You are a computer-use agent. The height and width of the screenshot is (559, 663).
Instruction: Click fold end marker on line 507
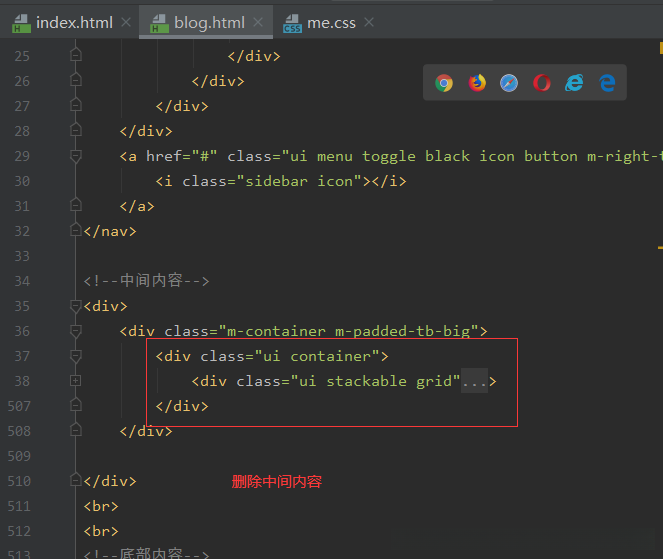point(76,405)
